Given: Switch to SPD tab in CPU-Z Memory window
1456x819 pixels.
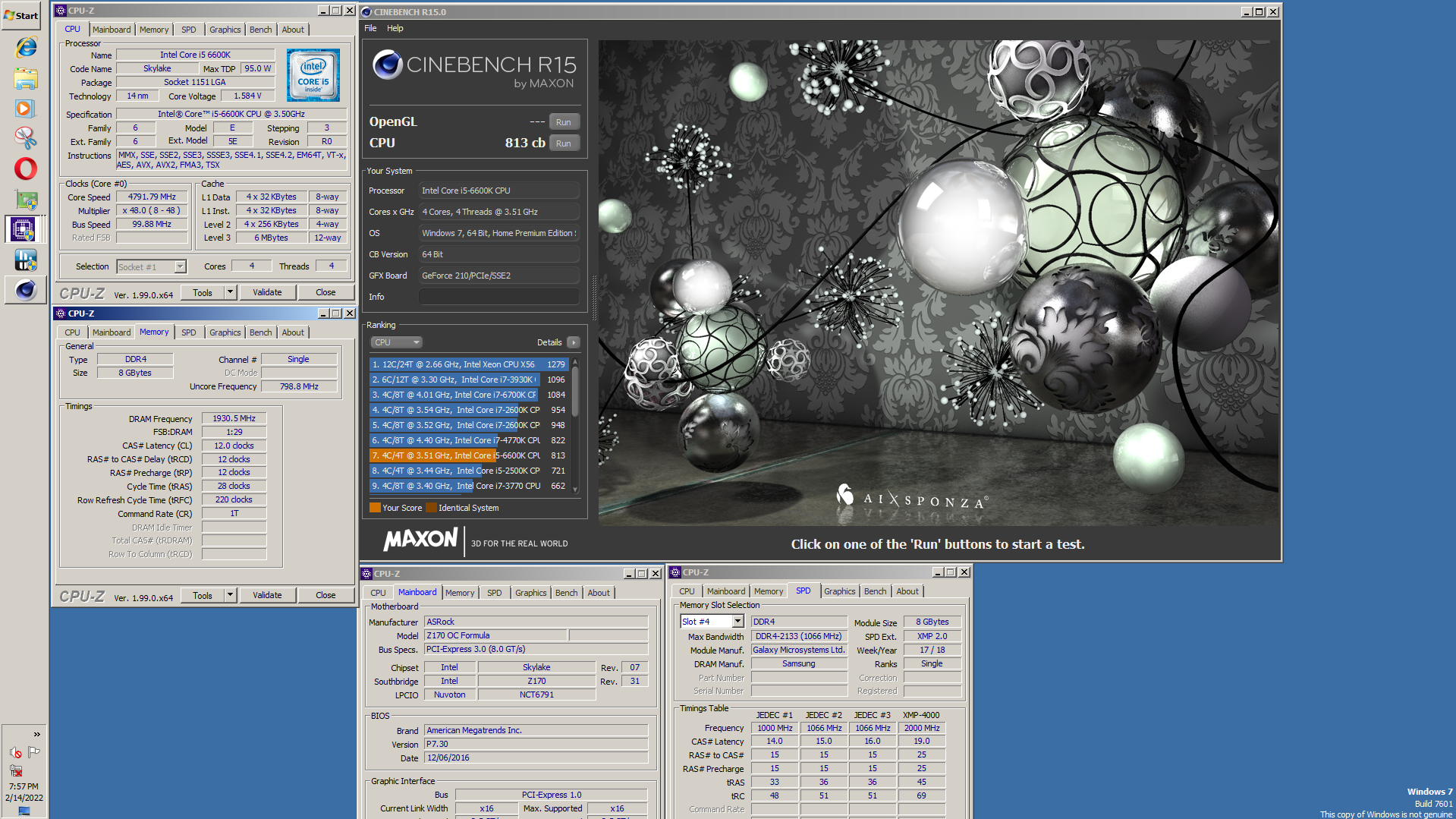Looking at the screenshot, I should tap(188, 332).
